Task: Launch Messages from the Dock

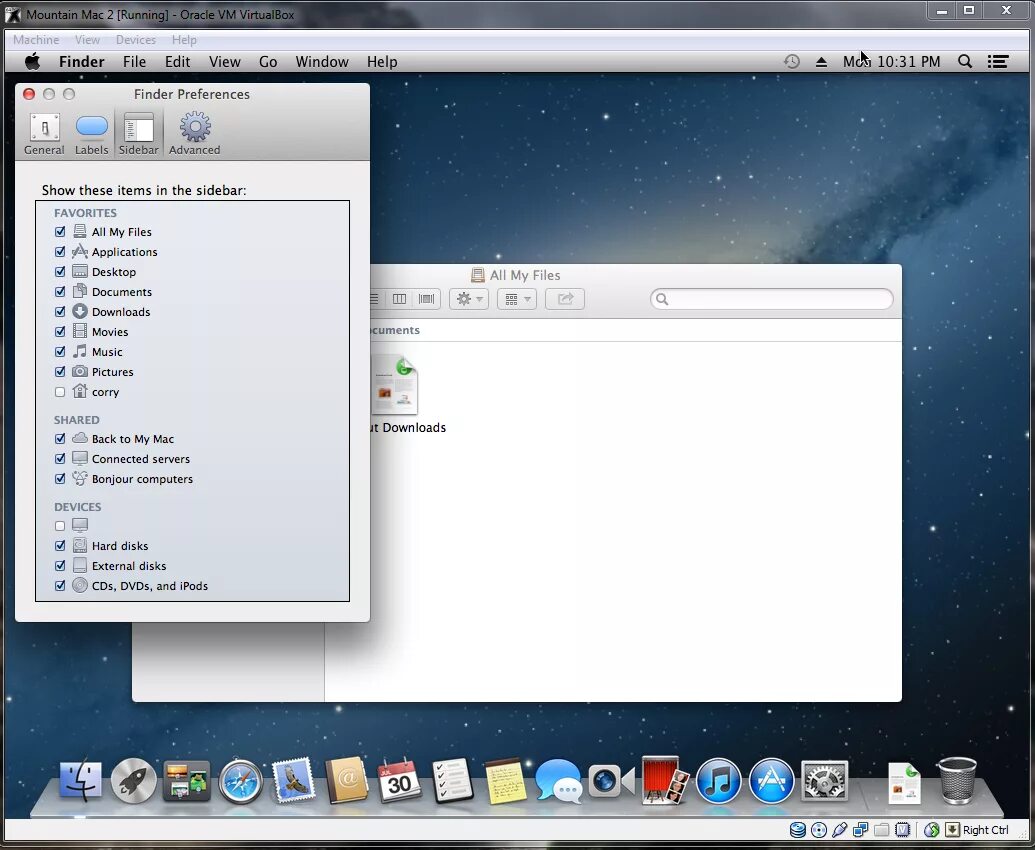Action: click(558, 781)
